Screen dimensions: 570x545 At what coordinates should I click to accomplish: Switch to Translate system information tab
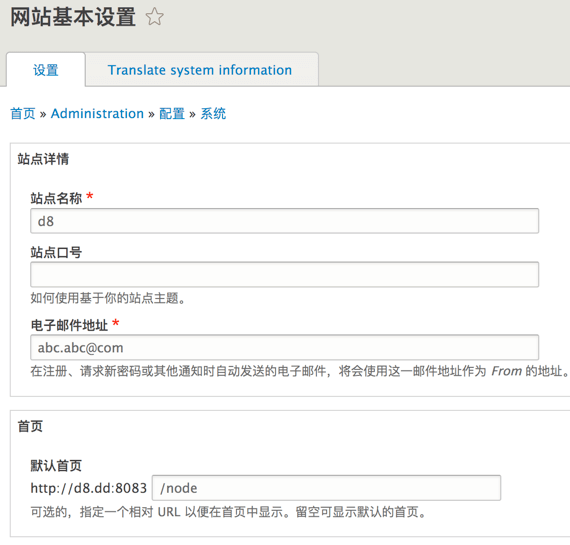(x=200, y=70)
